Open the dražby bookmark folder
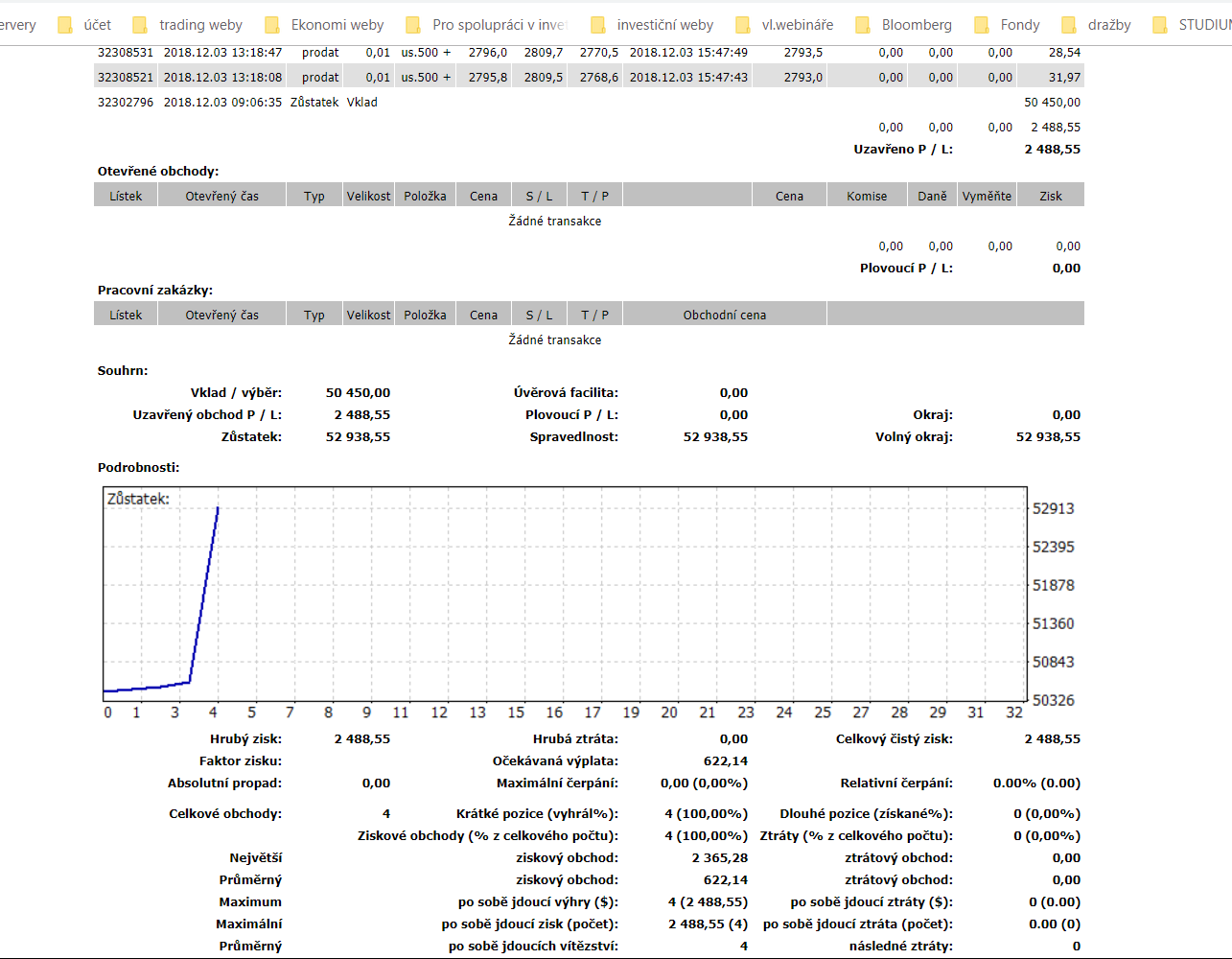This screenshot has width=1232, height=959. [x=1096, y=25]
